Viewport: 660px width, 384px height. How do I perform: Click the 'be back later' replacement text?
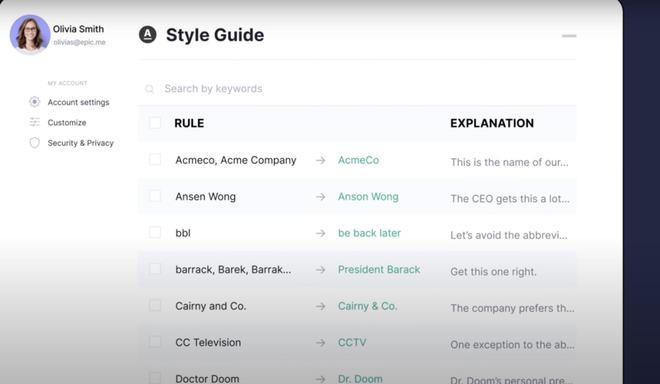pyautogui.click(x=369, y=233)
